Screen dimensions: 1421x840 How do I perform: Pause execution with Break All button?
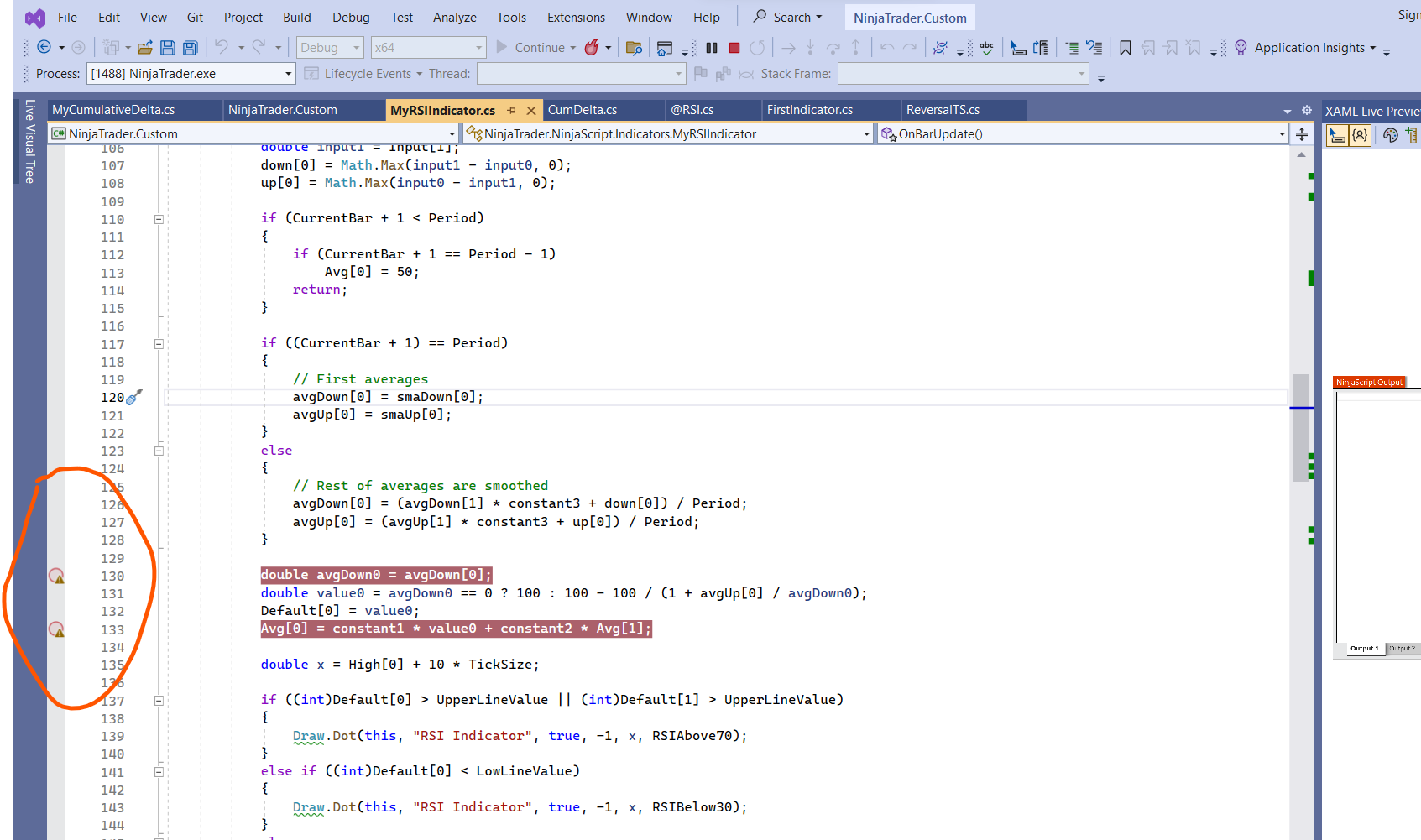click(712, 48)
